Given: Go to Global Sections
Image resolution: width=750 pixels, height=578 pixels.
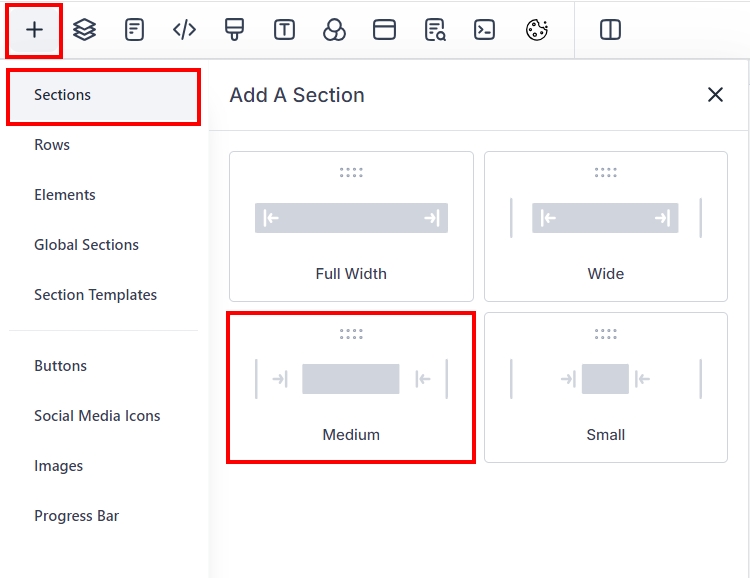Looking at the screenshot, I should click(x=86, y=245).
